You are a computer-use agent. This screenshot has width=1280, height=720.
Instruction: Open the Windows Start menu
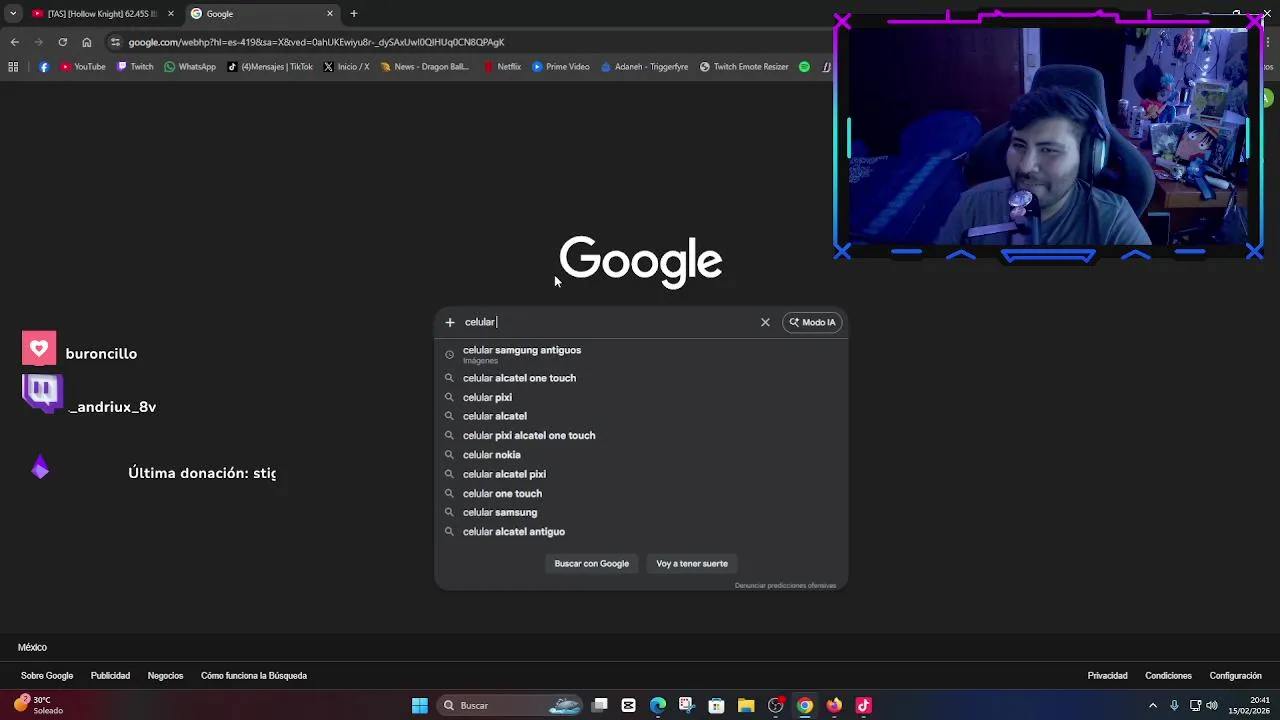pyautogui.click(x=420, y=706)
